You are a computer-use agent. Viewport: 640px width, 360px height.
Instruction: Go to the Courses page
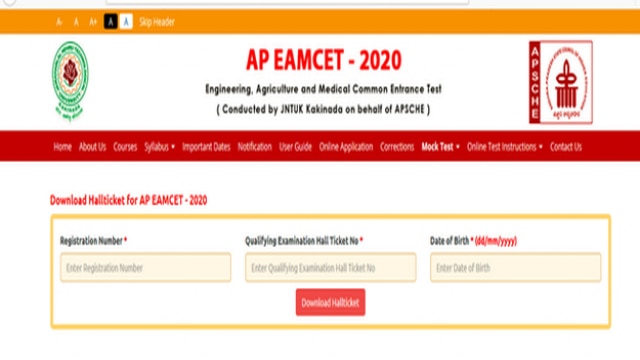(x=125, y=147)
